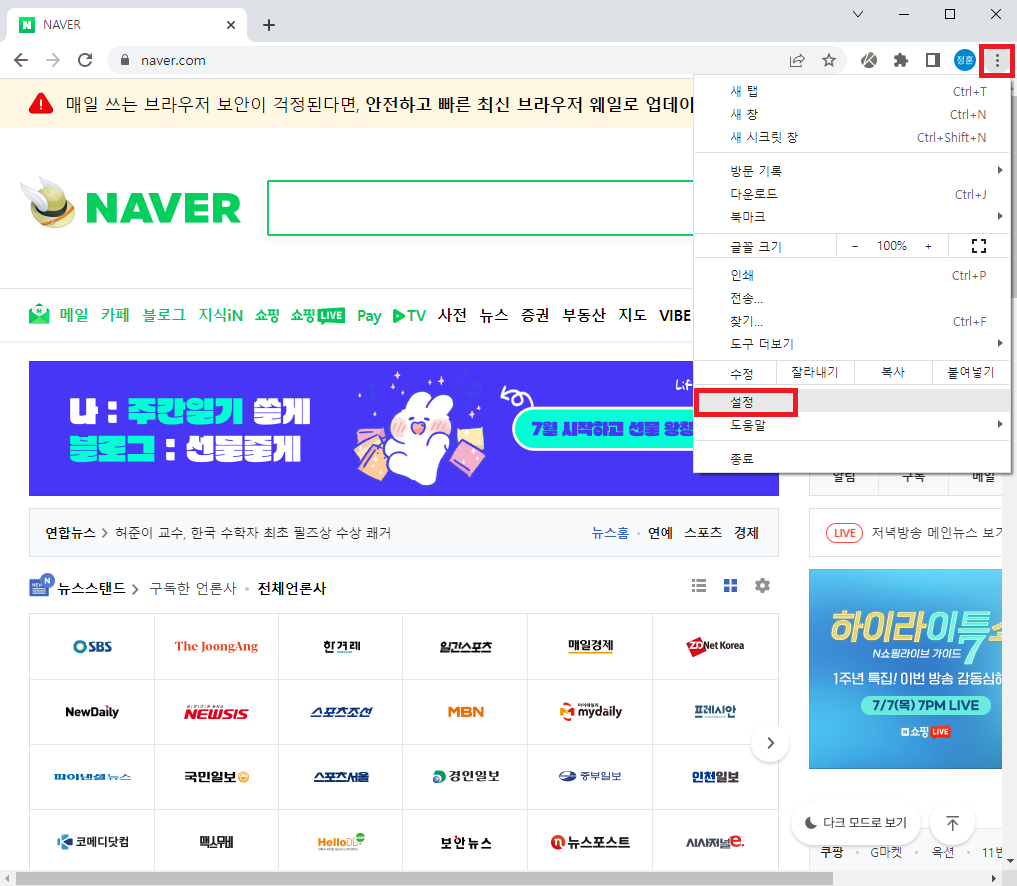Bookmark this page with the star icon
Screen dimensions: 1017x886
click(829, 60)
